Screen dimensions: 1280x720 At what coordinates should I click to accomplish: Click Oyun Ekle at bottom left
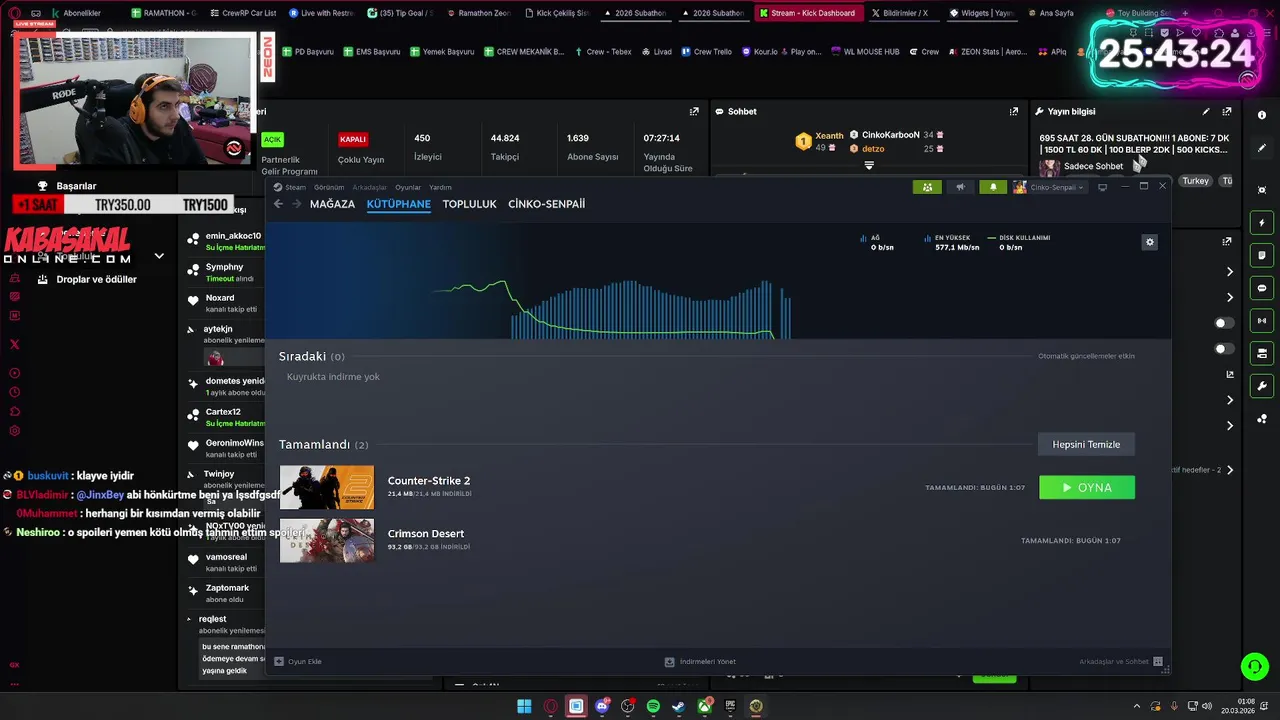(298, 661)
